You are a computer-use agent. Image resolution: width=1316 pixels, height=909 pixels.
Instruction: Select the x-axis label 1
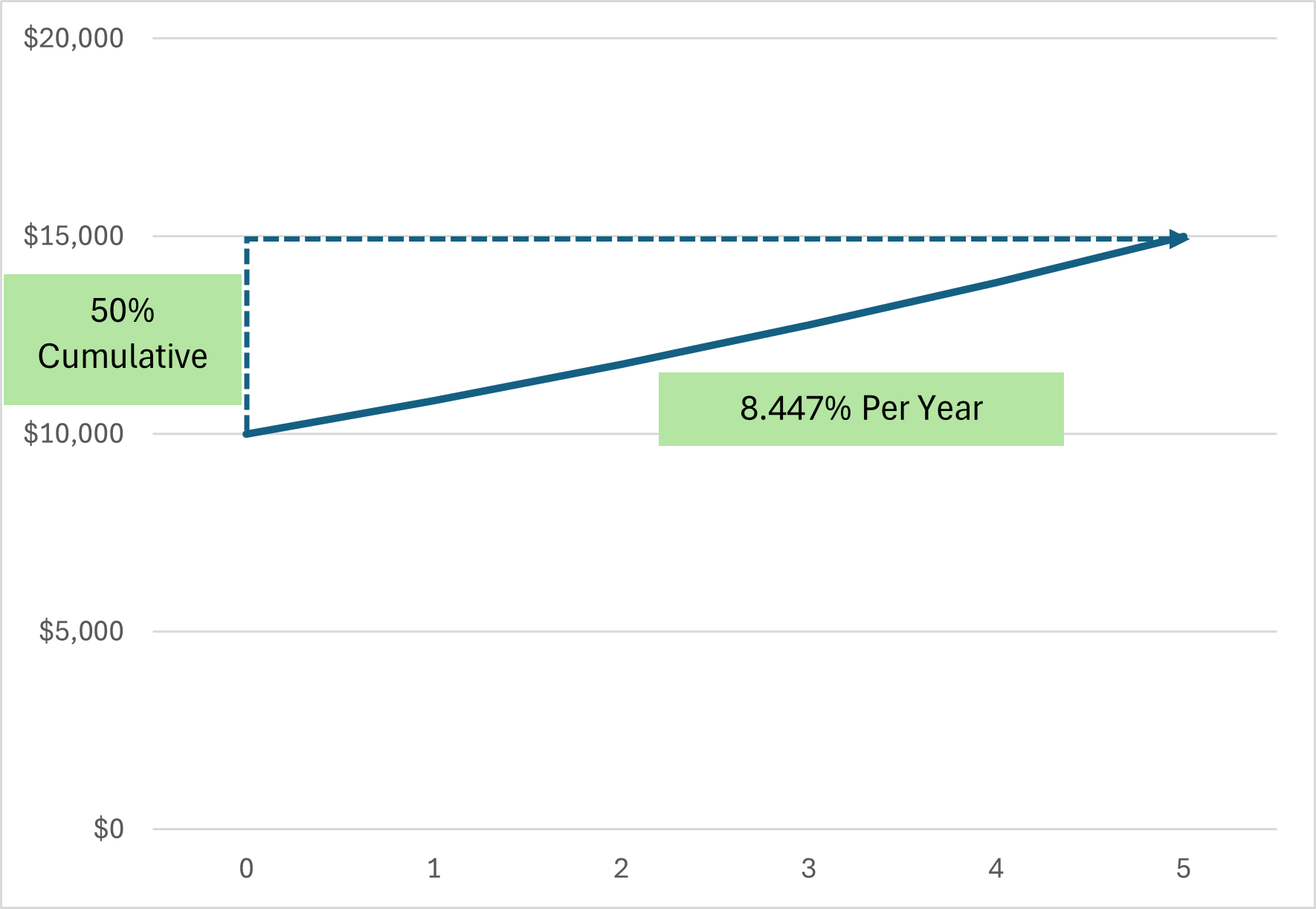434,868
